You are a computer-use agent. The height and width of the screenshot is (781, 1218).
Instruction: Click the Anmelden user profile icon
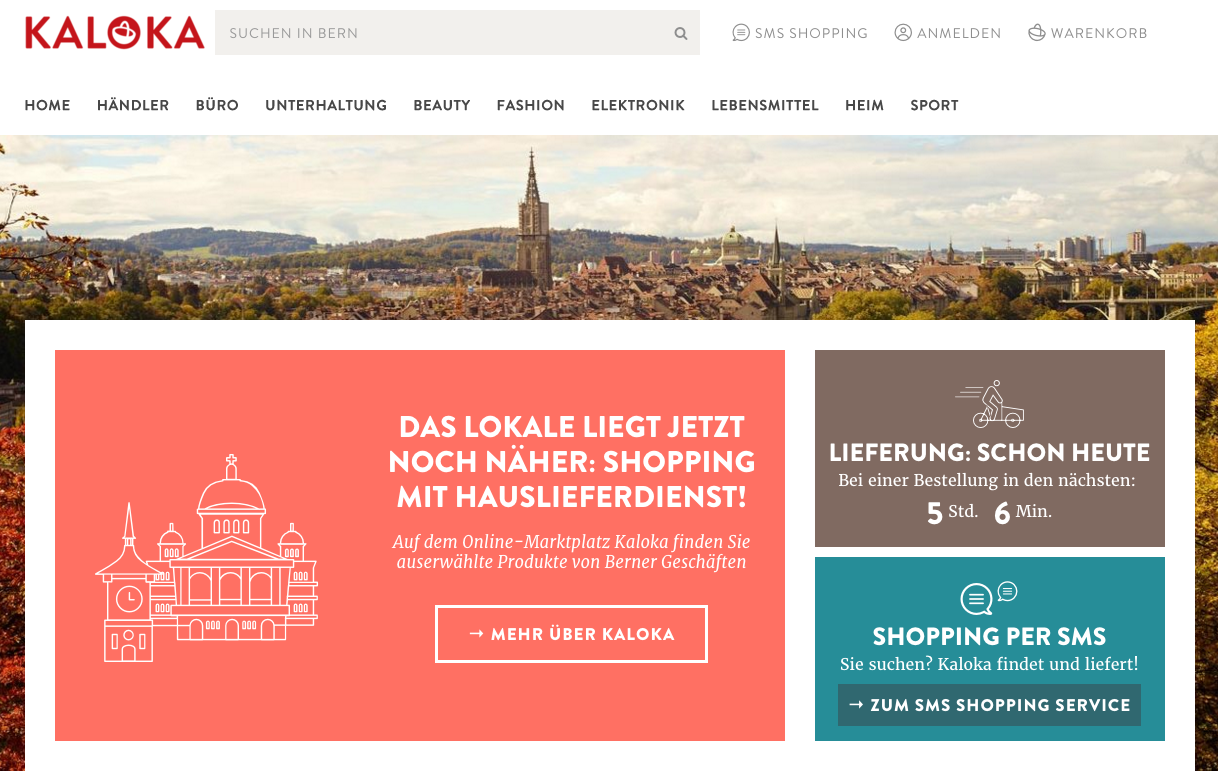(x=903, y=33)
